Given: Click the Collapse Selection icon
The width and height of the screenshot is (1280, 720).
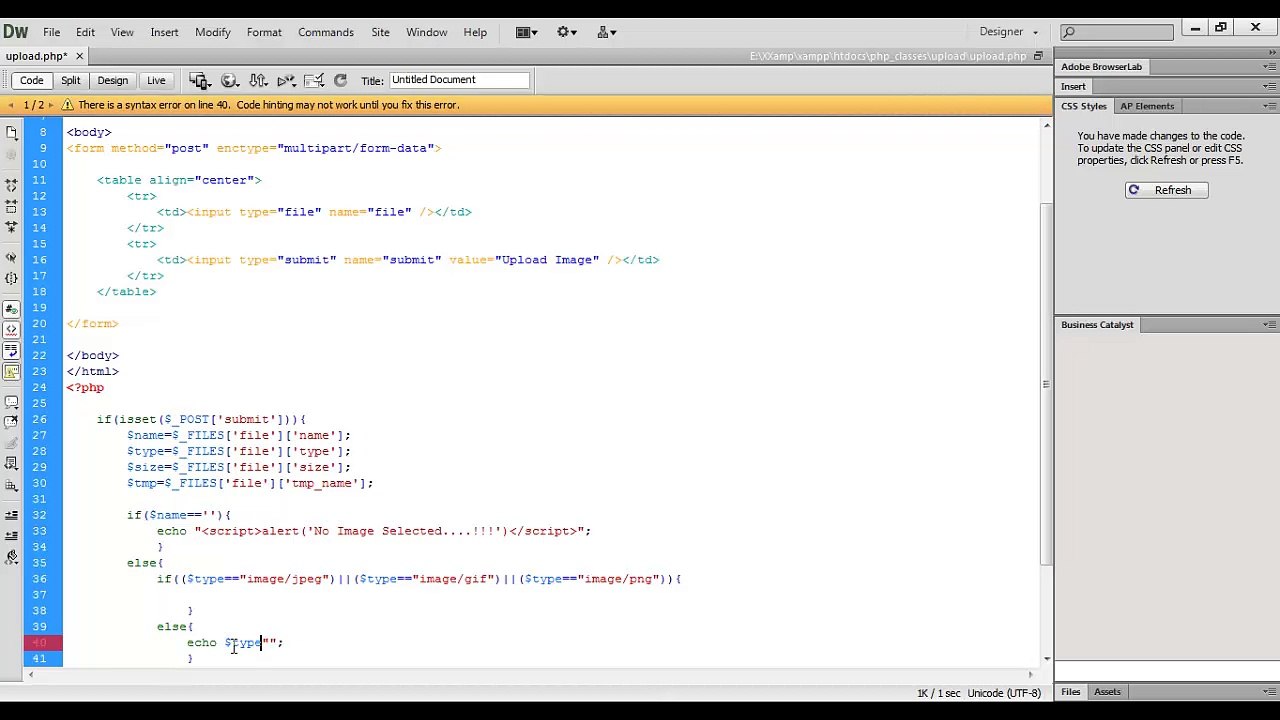Looking at the screenshot, I should pos(12,205).
